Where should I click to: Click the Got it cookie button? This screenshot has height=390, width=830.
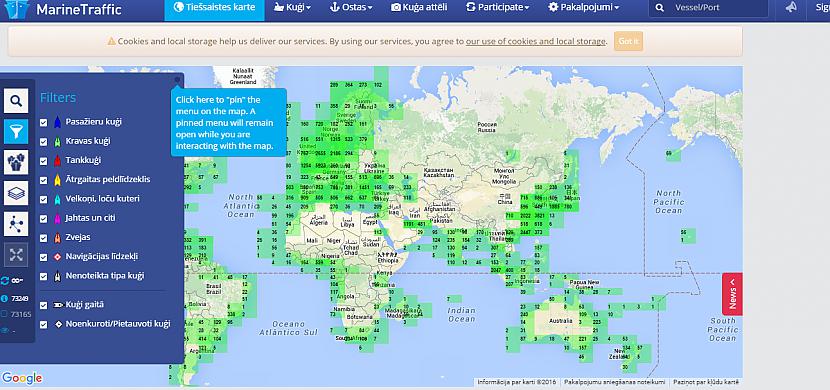(x=628, y=41)
